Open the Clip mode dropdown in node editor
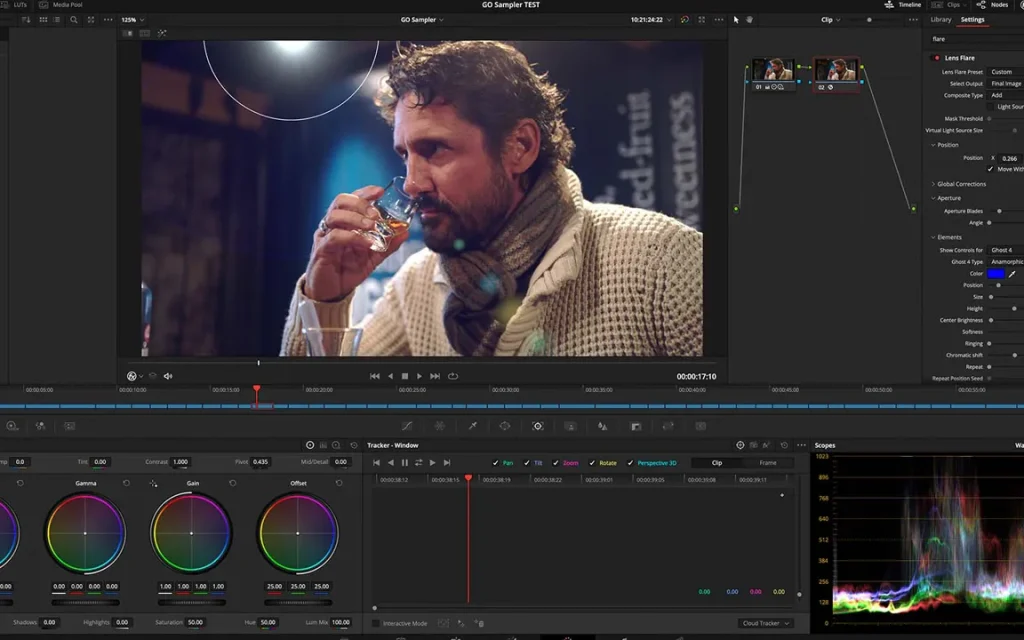Screen dimensions: 1024x640 tap(831, 20)
